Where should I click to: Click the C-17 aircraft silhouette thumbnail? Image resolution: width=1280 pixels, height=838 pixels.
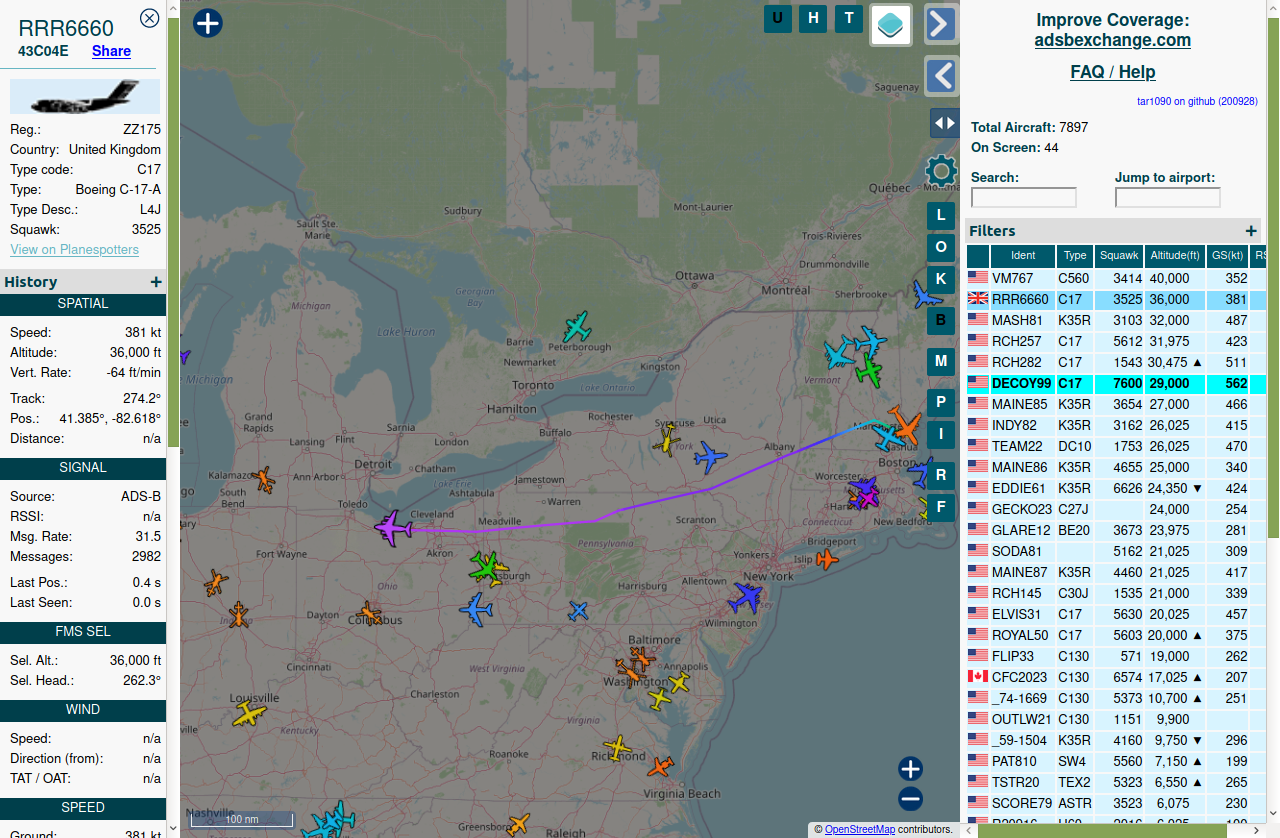[85, 97]
